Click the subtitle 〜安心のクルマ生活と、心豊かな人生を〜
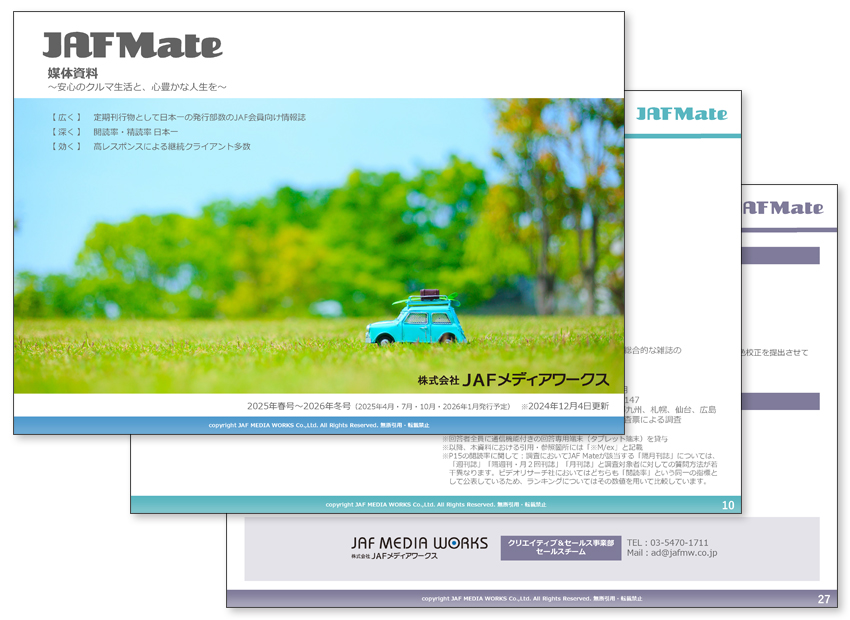The width and height of the screenshot is (850, 620). coord(137,87)
